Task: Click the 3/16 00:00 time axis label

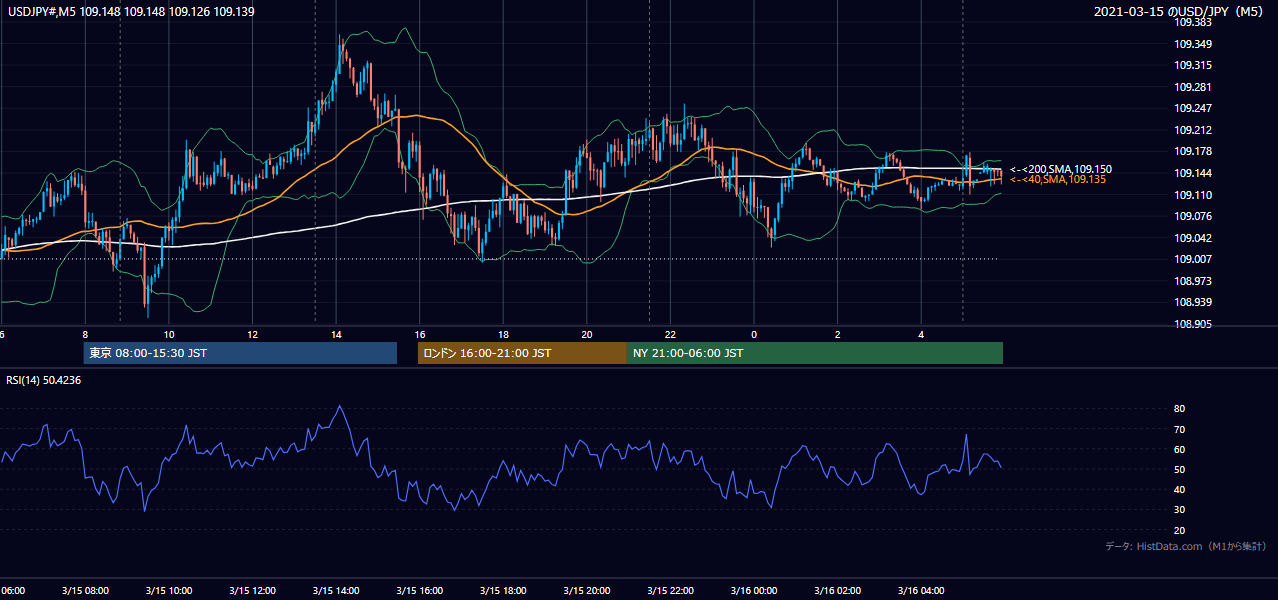Action: click(754, 590)
